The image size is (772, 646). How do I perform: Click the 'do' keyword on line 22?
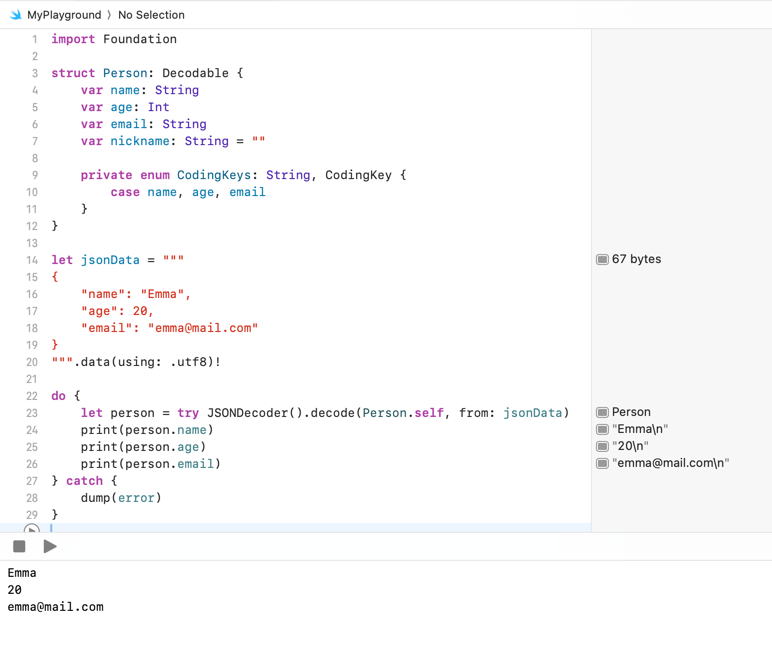(59, 396)
